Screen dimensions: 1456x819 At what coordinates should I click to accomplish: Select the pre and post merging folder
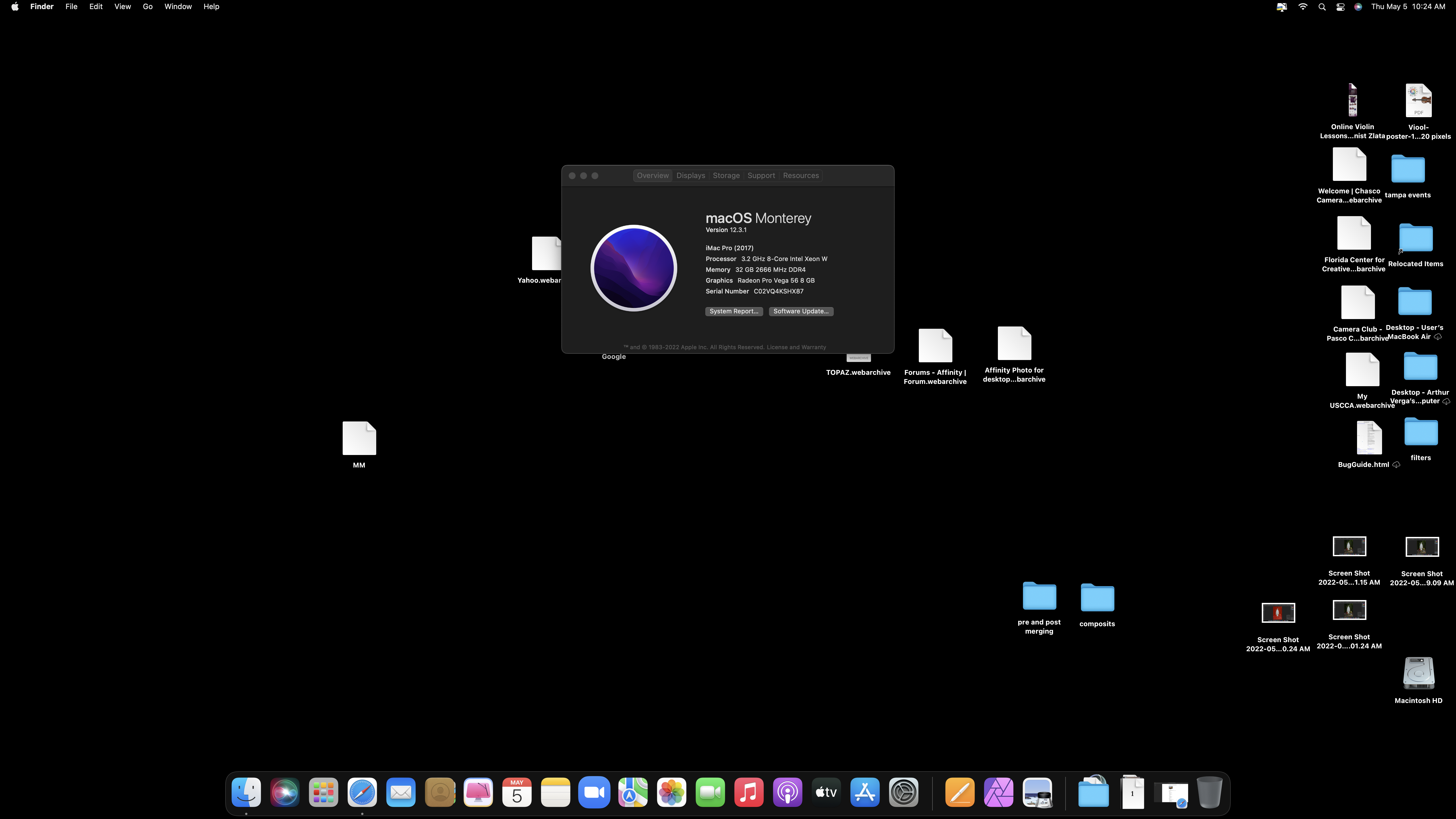1039,596
